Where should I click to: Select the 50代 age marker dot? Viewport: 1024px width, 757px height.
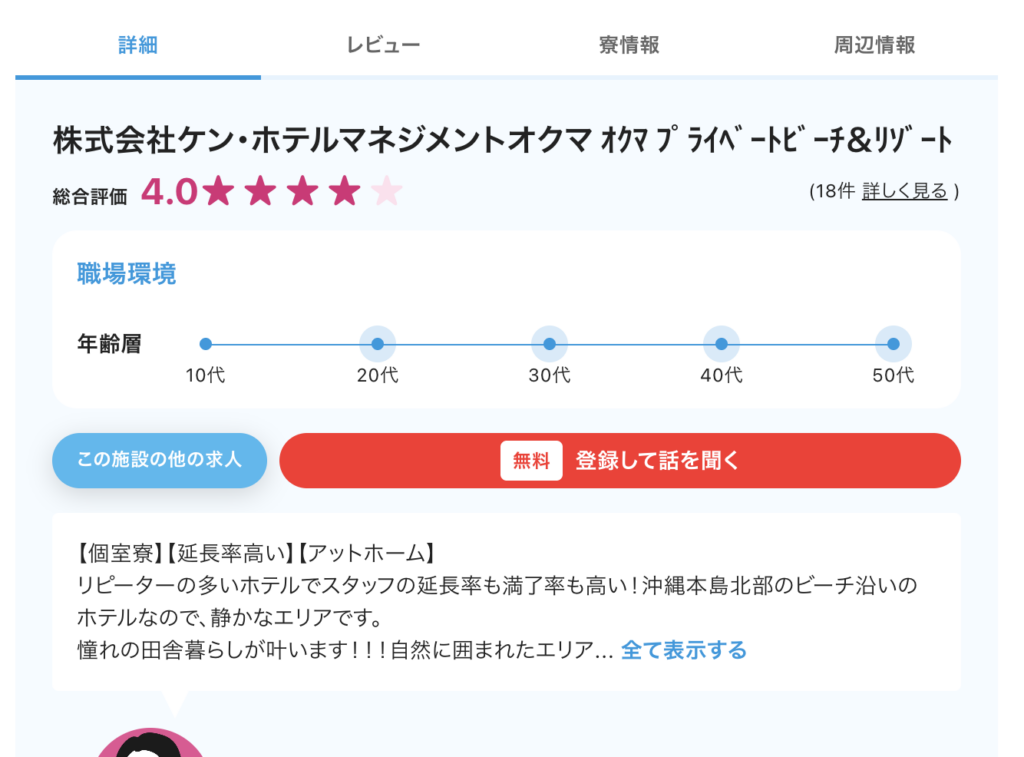[893, 344]
